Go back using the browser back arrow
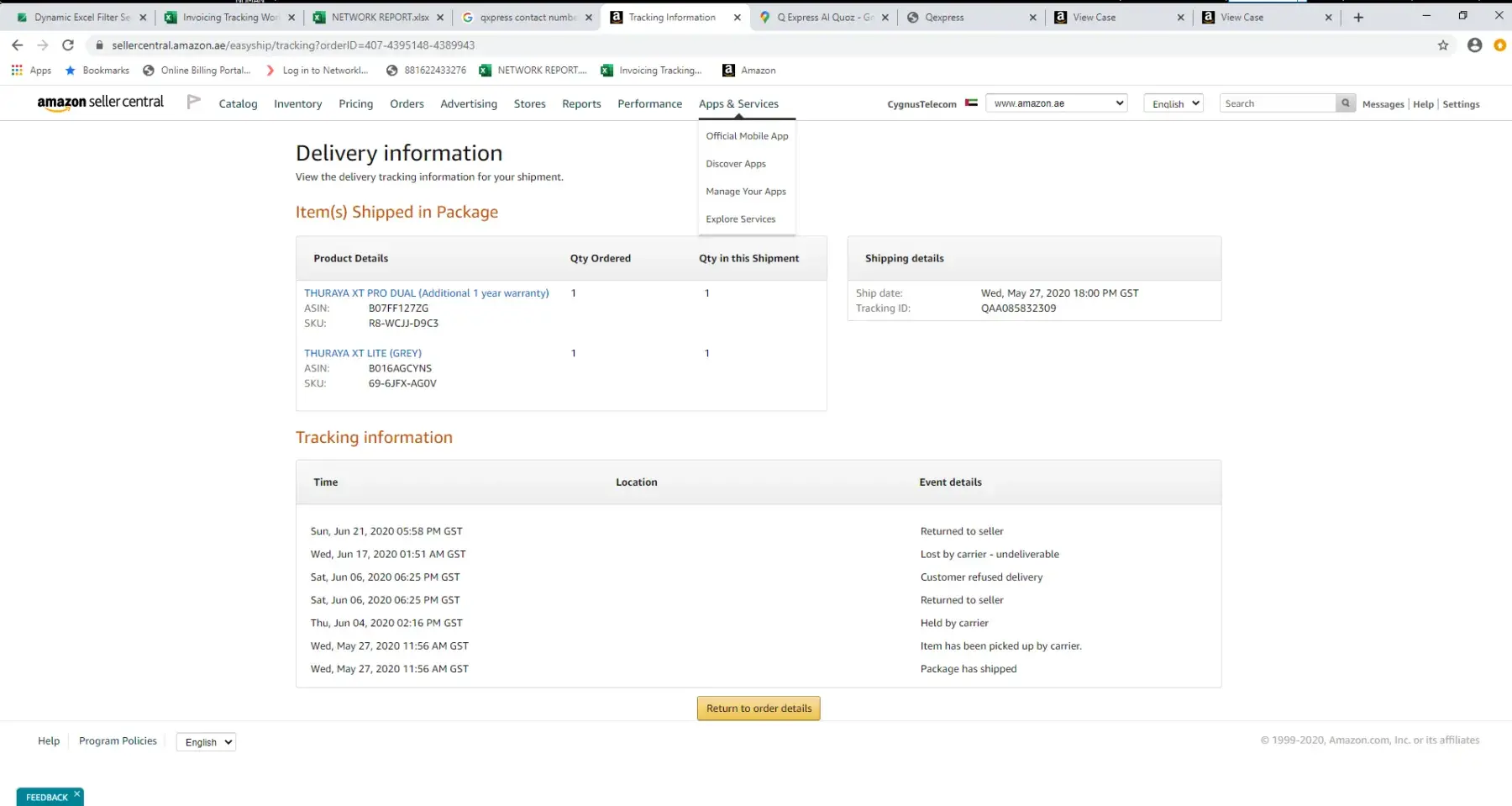1512x806 pixels. (18, 45)
